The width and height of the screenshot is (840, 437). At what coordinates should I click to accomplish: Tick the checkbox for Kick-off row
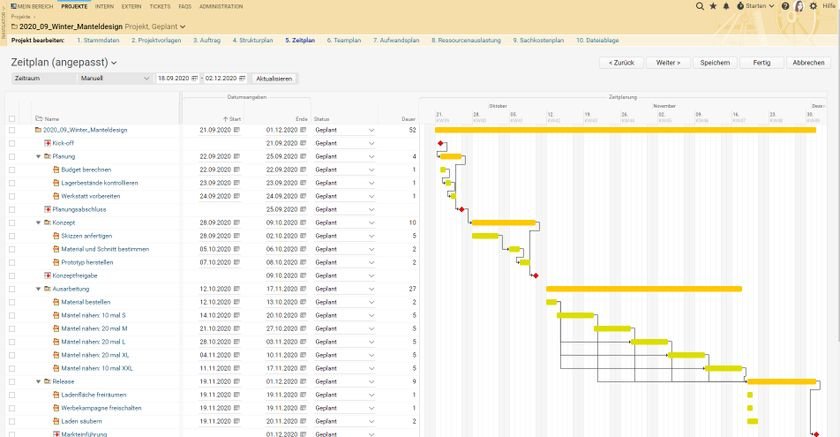pyautogui.click(x=12, y=144)
